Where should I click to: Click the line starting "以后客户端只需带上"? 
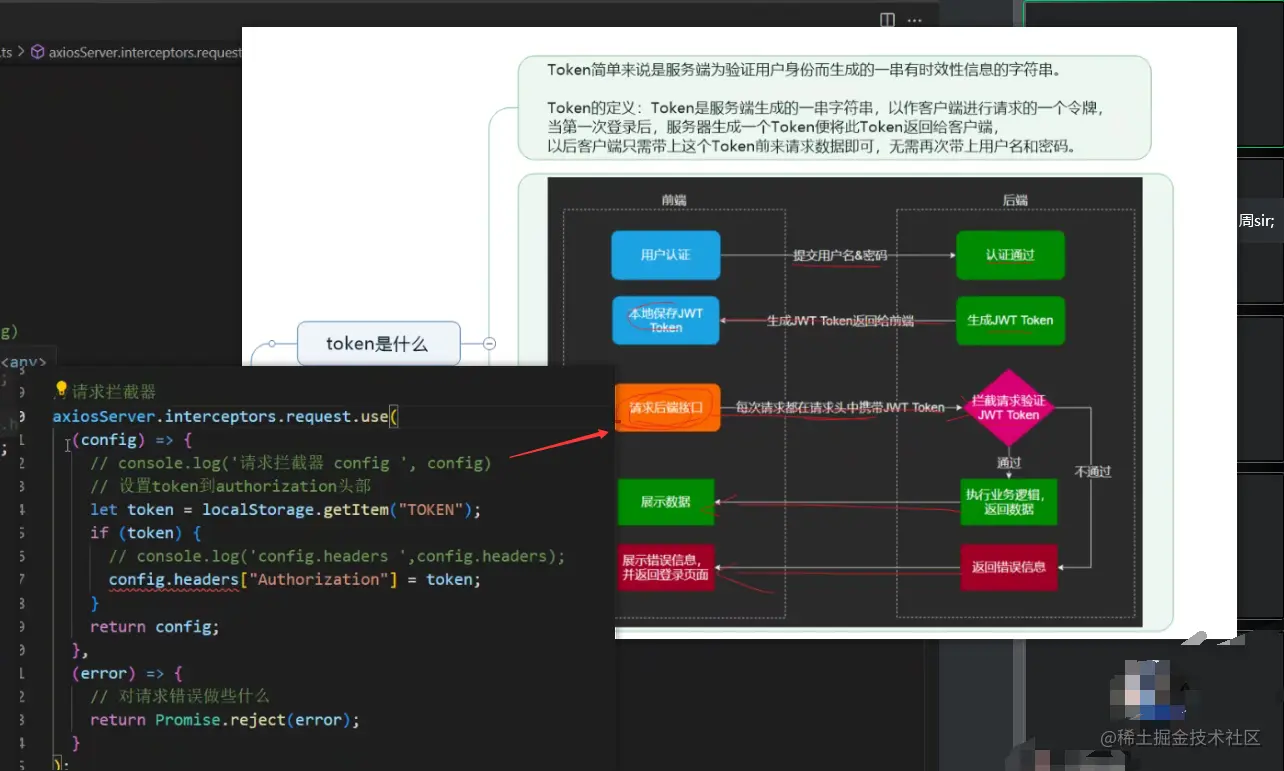(x=811, y=146)
